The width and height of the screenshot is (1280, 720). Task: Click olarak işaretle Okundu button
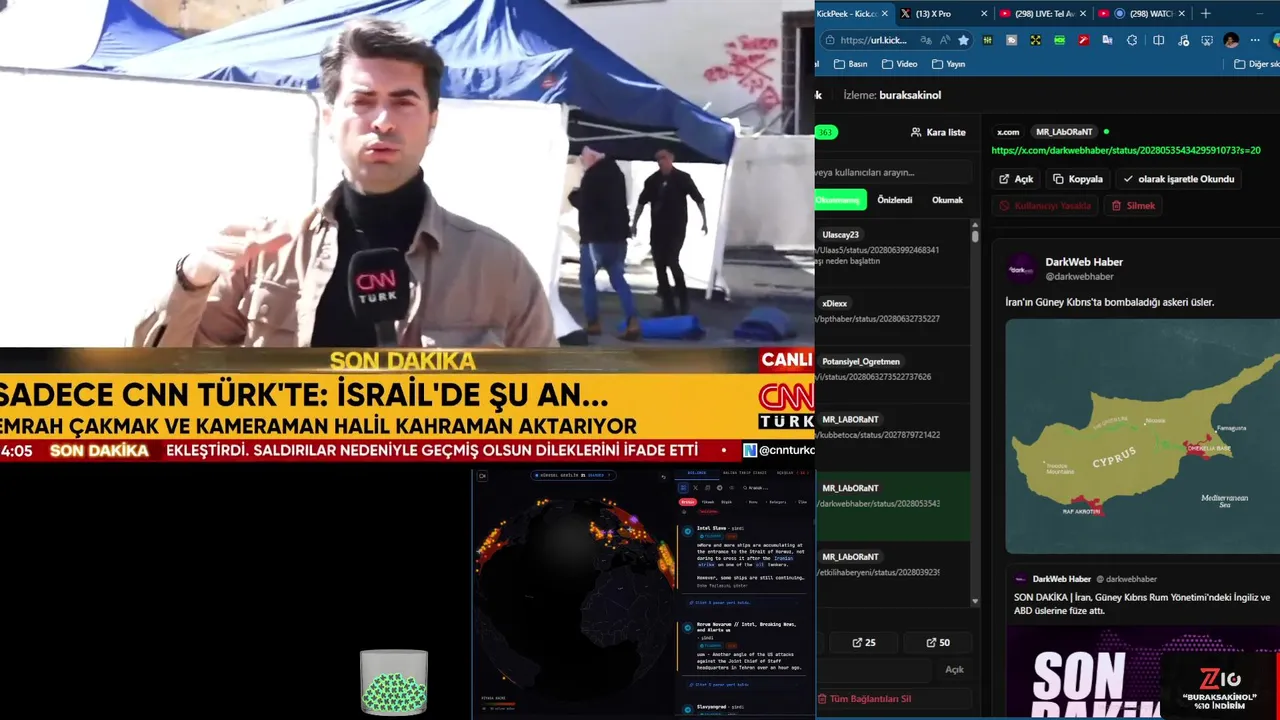point(1179,179)
